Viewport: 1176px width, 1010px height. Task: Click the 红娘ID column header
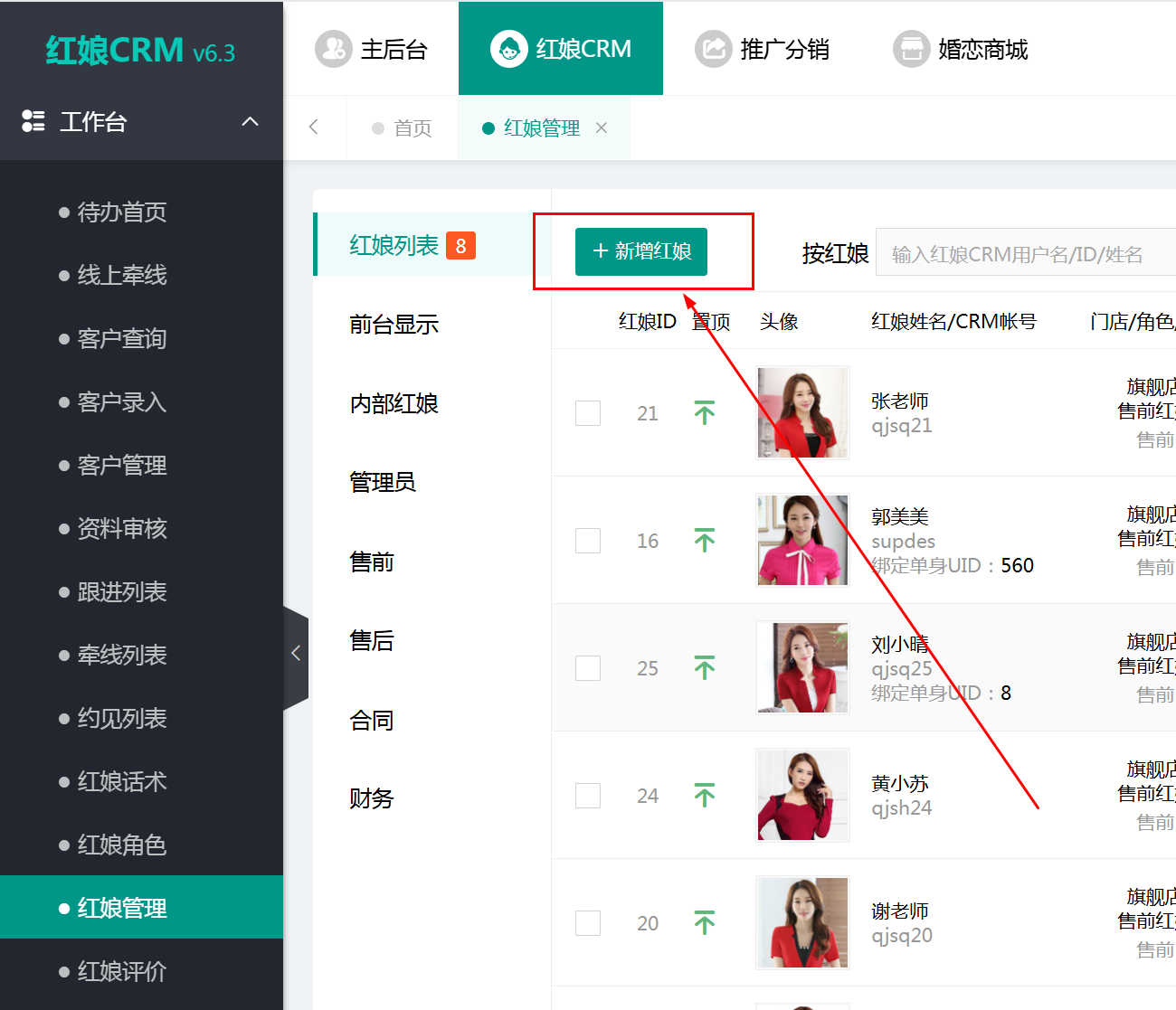[648, 321]
